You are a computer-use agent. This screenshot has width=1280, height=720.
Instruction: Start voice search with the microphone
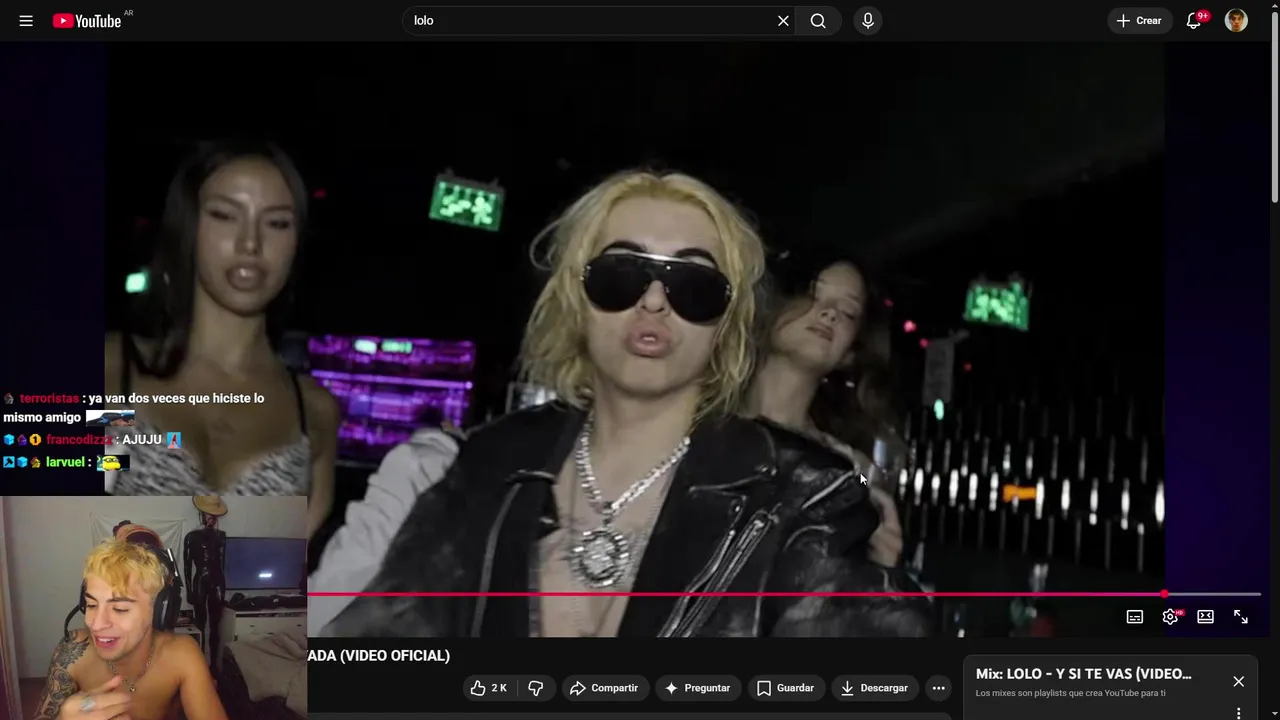(868, 21)
